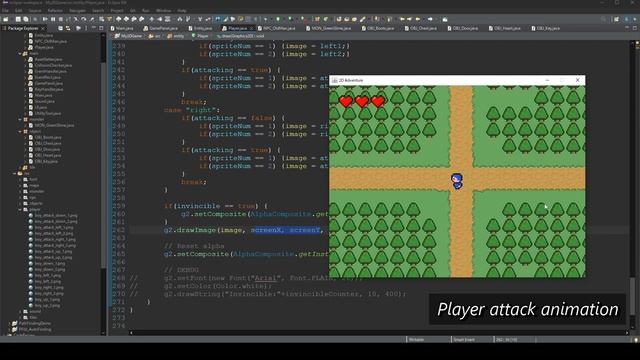Open Package Explorer filter icon
The height and width of the screenshot is (360, 640).
[x=78, y=28]
